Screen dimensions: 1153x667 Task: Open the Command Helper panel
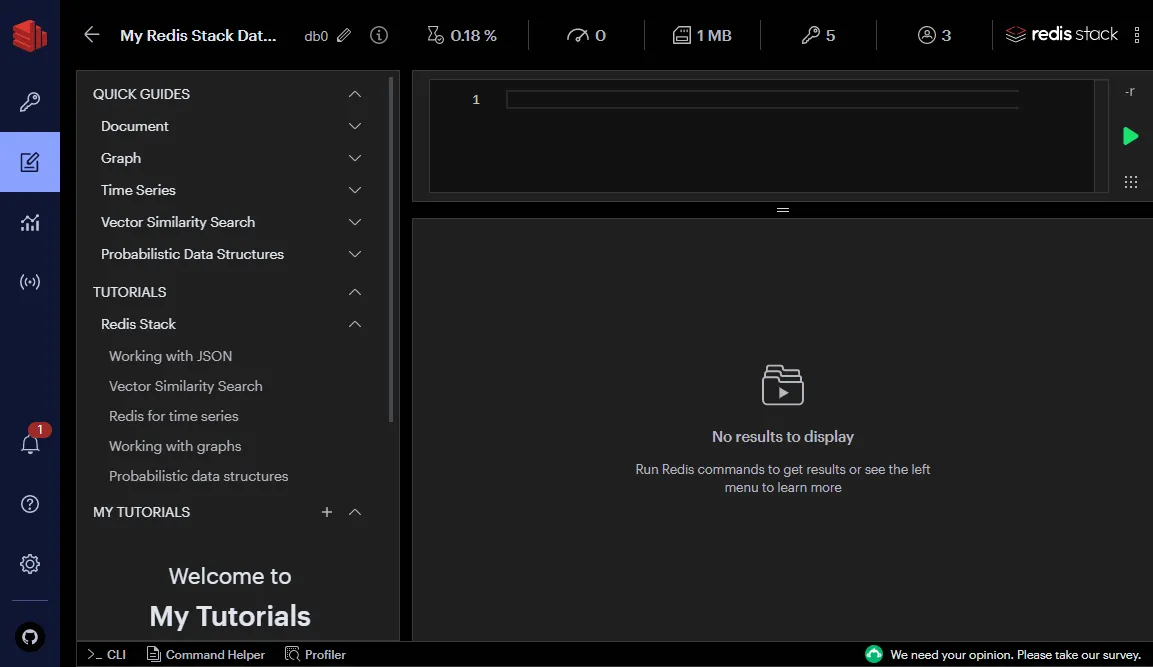[206, 655]
